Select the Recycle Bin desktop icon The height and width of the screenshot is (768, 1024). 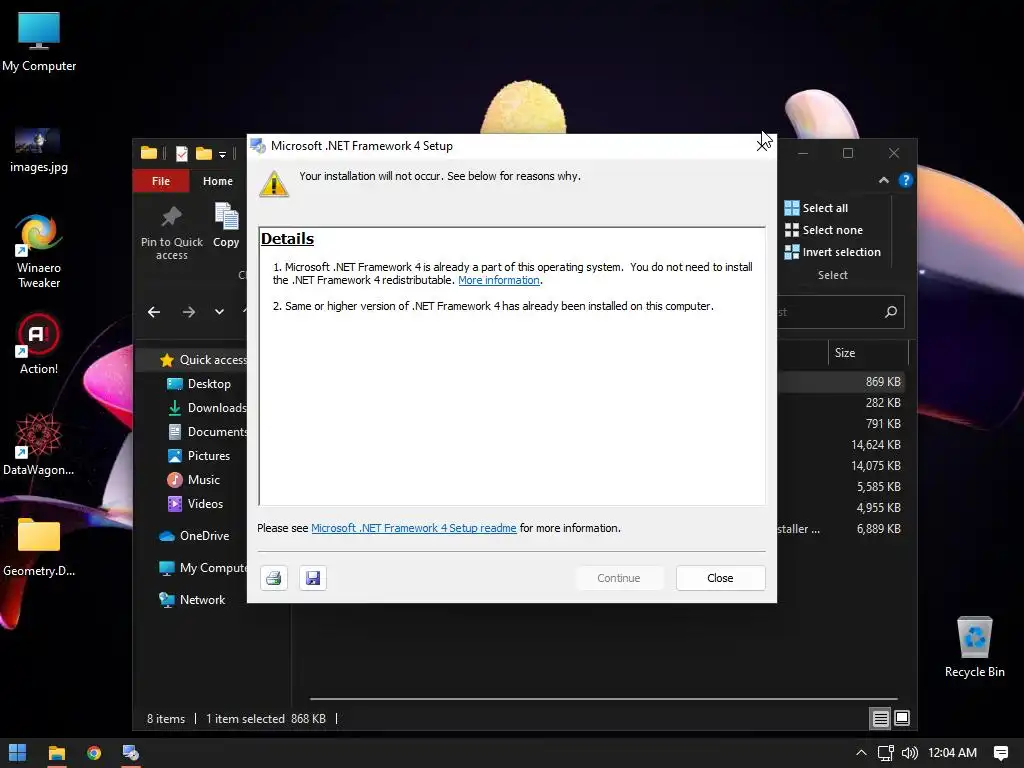click(974, 647)
